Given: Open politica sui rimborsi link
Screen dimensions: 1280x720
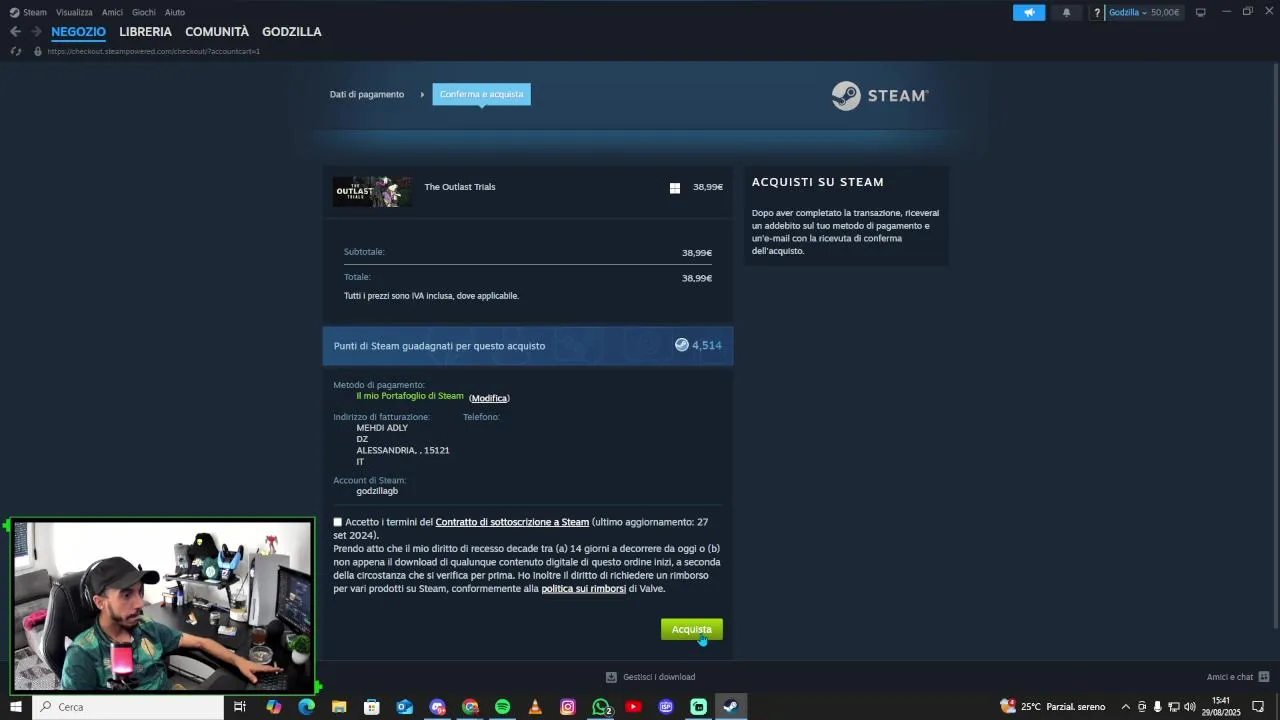Looking at the screenshot, I should pyautogui.click(x=584, y=589).
